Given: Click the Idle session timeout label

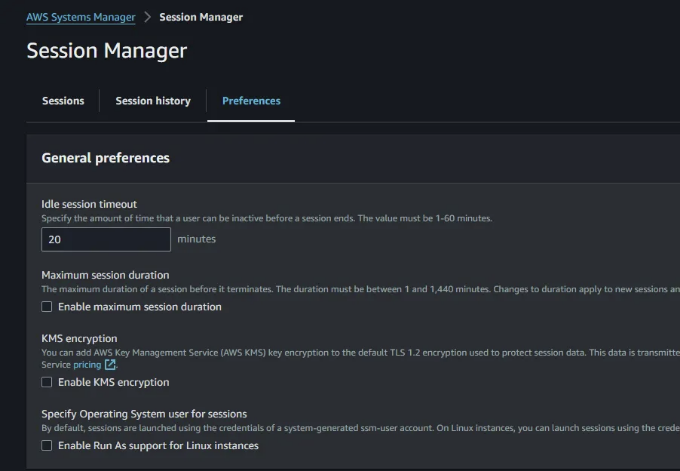Looking at the screenshot, I should pyautogui.click(x=89, y=204).
